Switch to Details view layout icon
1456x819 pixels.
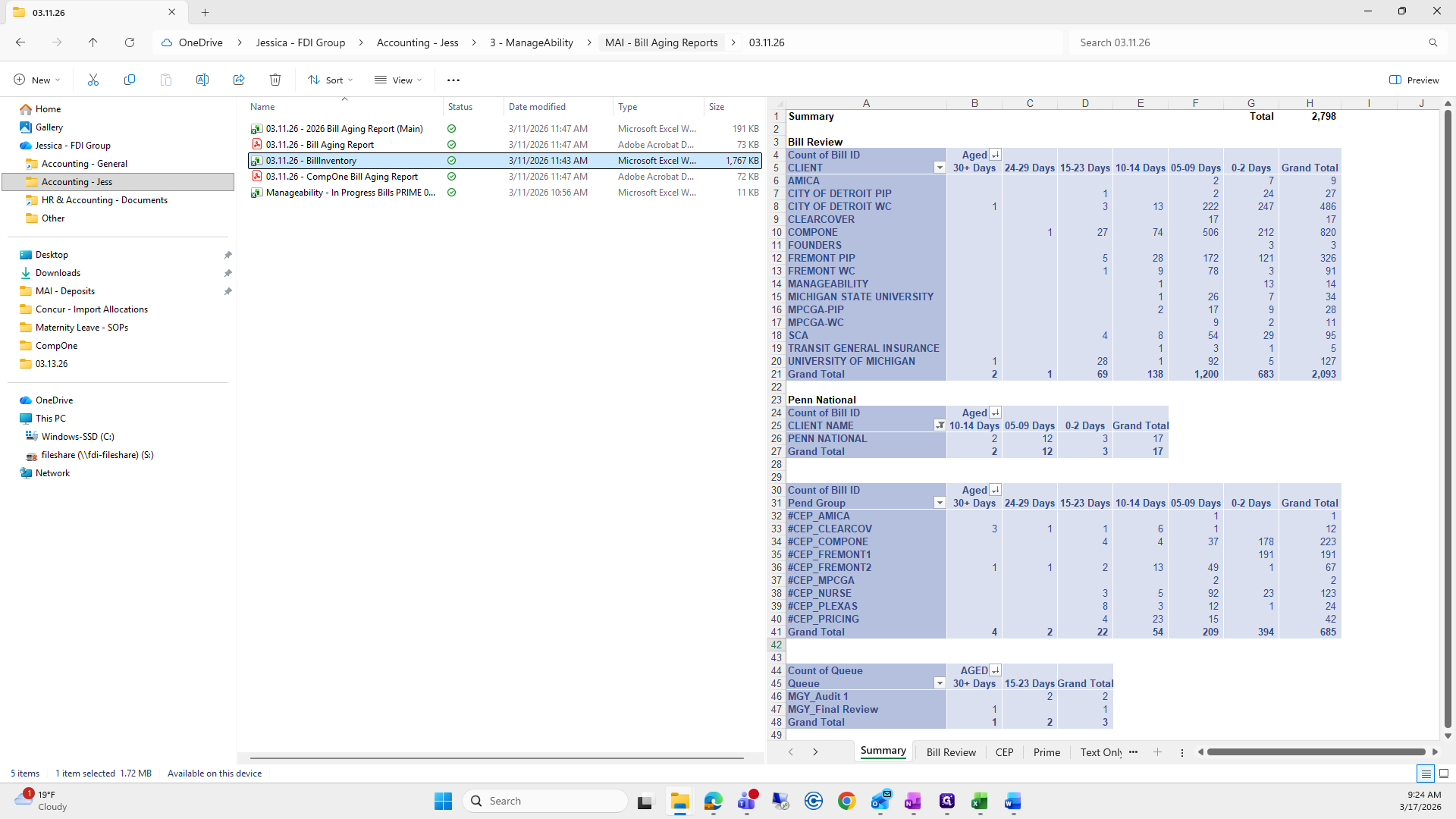pos(1426,773)
